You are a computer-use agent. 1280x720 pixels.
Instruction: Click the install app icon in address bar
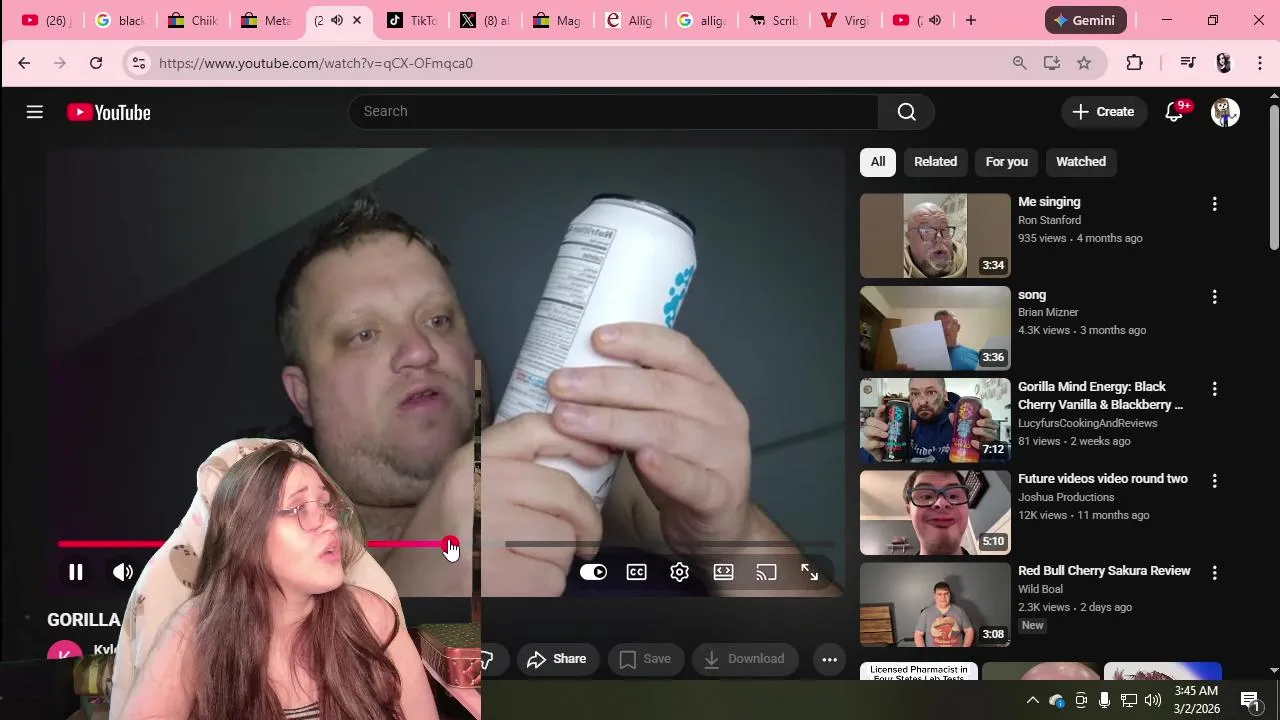click(1051, 63)
